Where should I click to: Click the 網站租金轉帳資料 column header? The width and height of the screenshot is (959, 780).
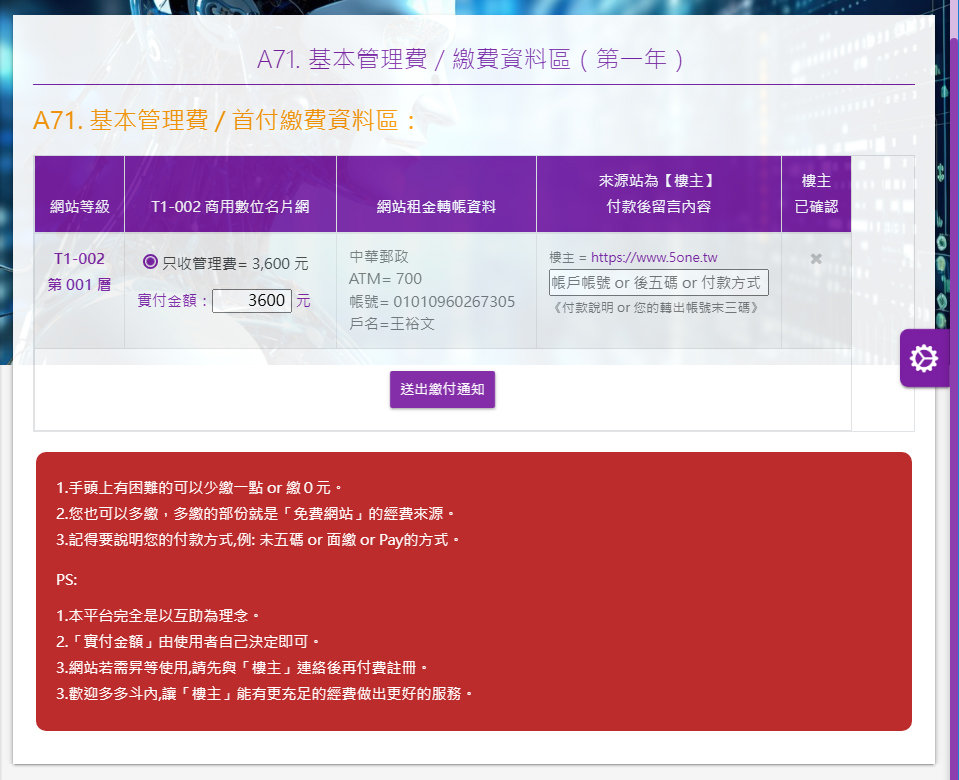click(436, 207)
